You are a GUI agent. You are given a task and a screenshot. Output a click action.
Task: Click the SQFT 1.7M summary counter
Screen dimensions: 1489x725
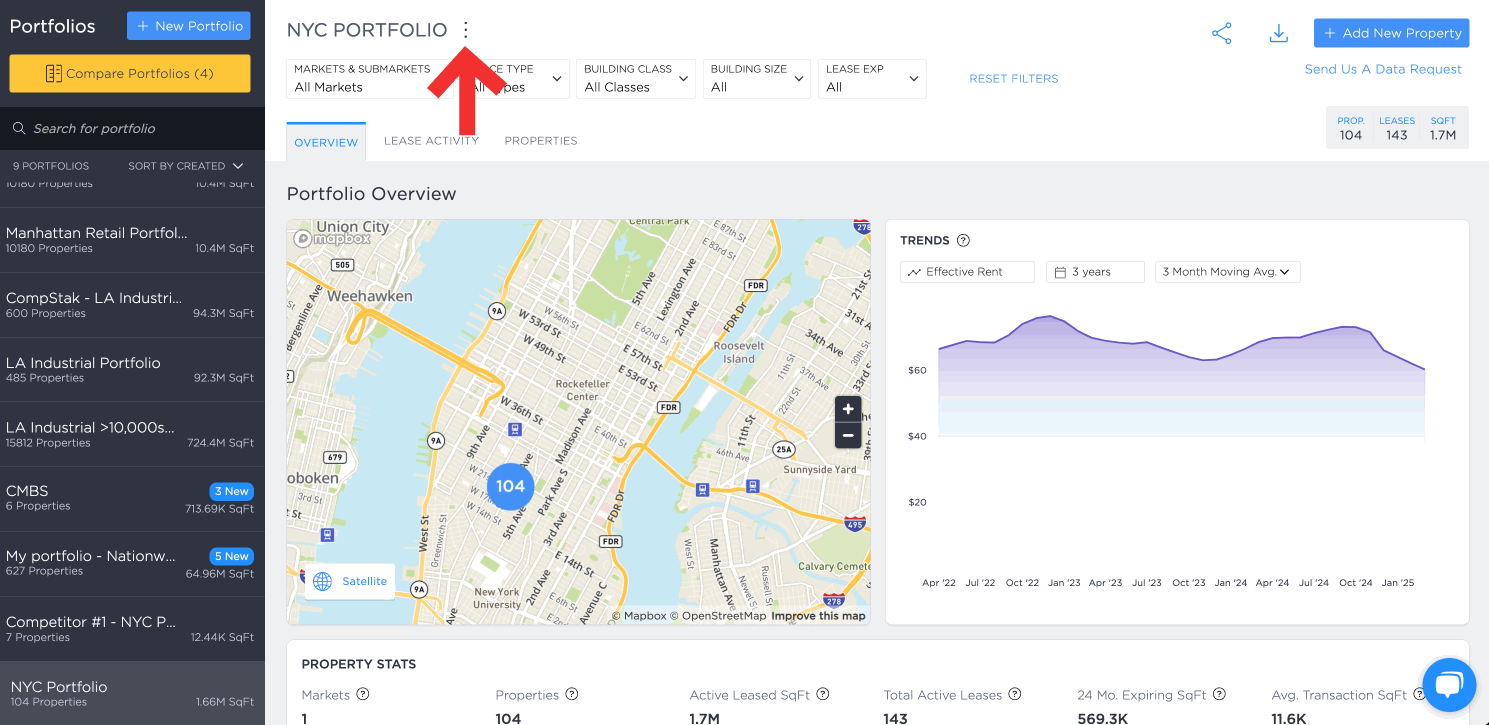[1443, 128]
